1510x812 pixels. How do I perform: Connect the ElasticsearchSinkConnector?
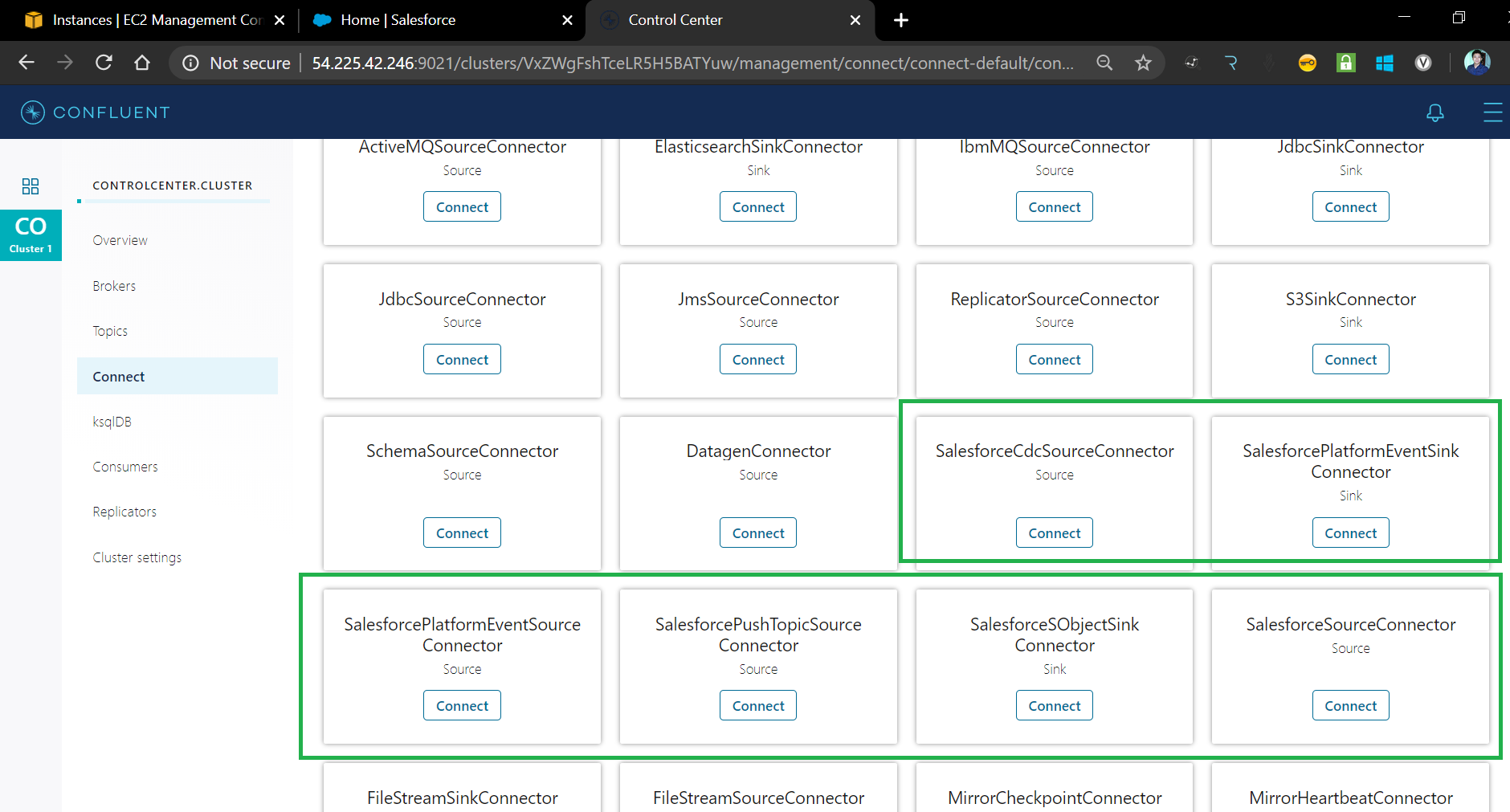758,206
